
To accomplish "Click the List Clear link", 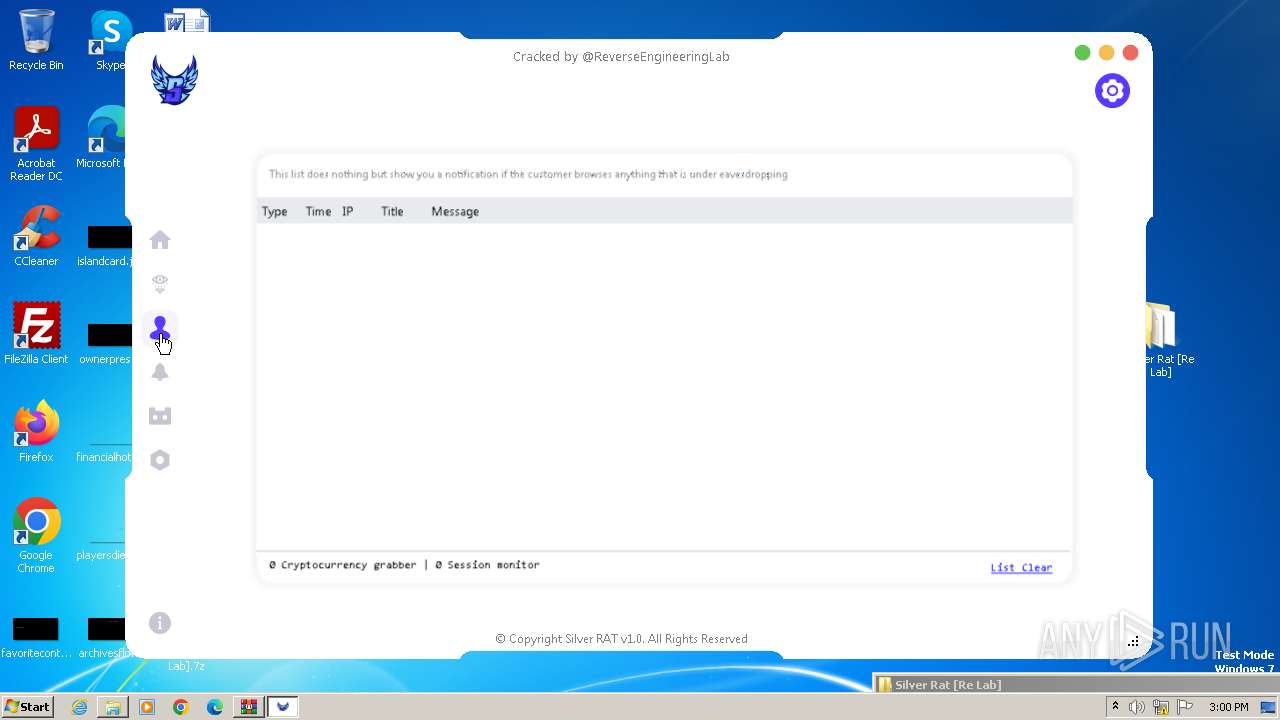I will click(1021, 567).
